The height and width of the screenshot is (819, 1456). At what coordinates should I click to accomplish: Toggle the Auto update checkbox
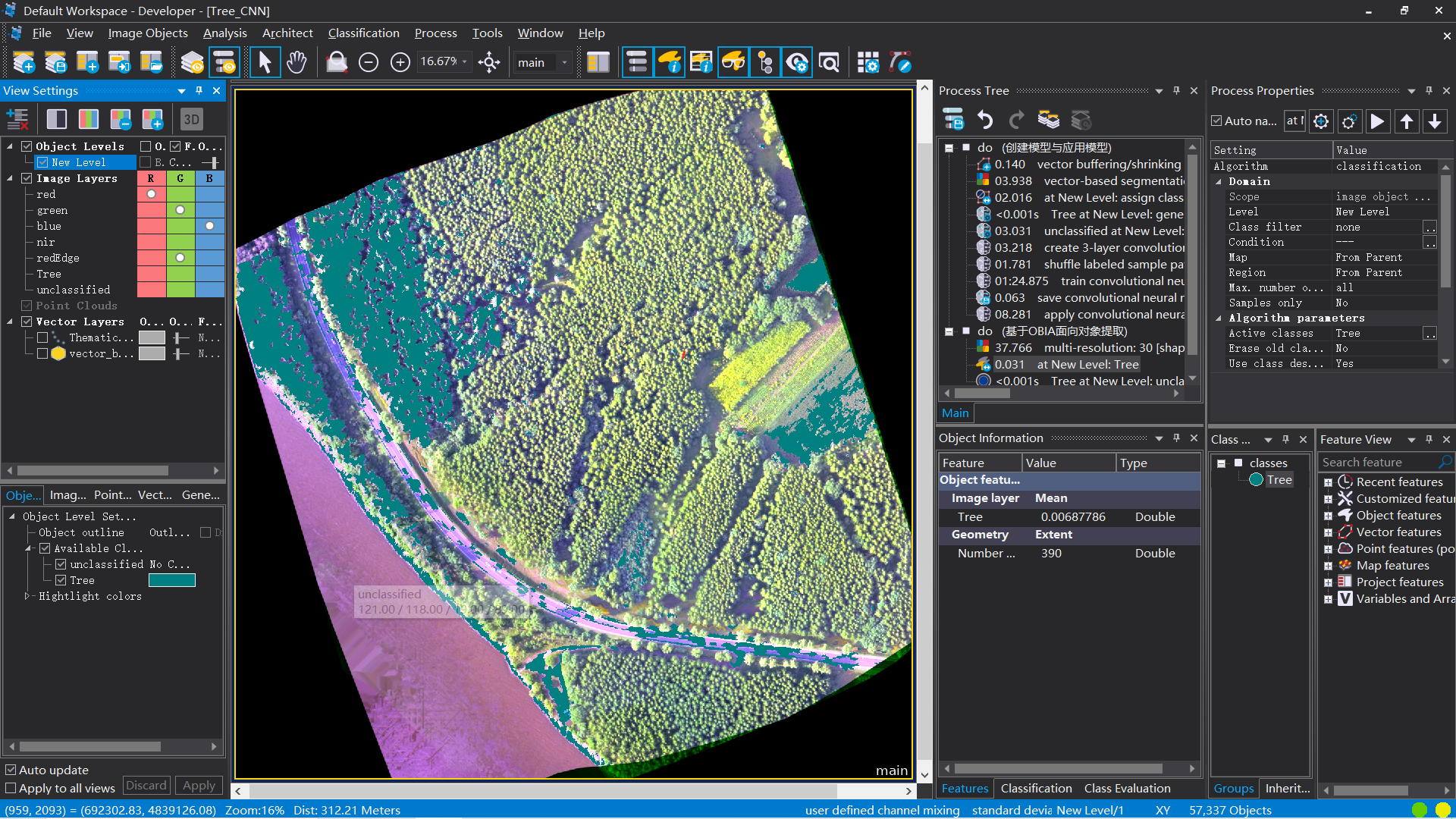(11, 770)
